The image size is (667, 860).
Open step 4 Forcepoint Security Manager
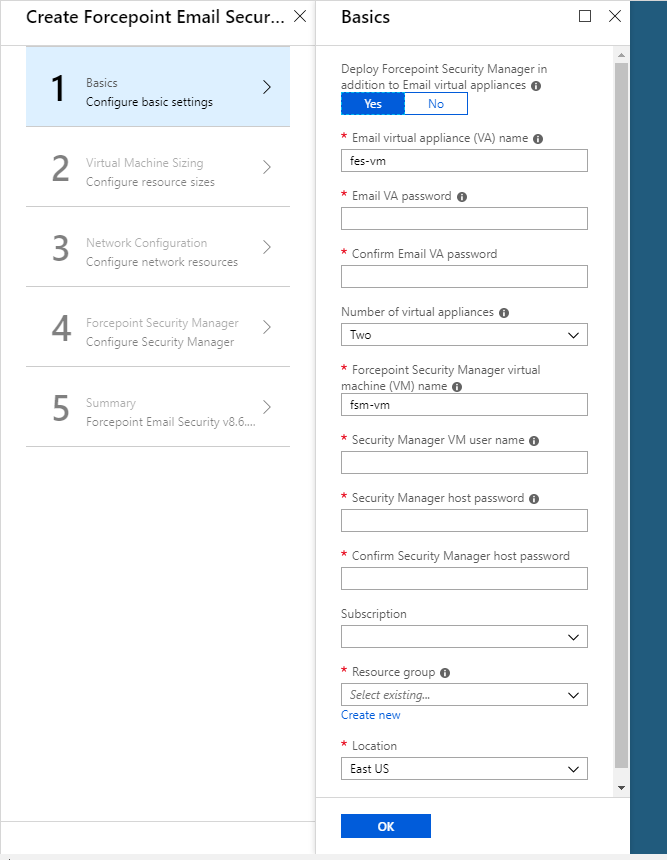tap(158, 327)
